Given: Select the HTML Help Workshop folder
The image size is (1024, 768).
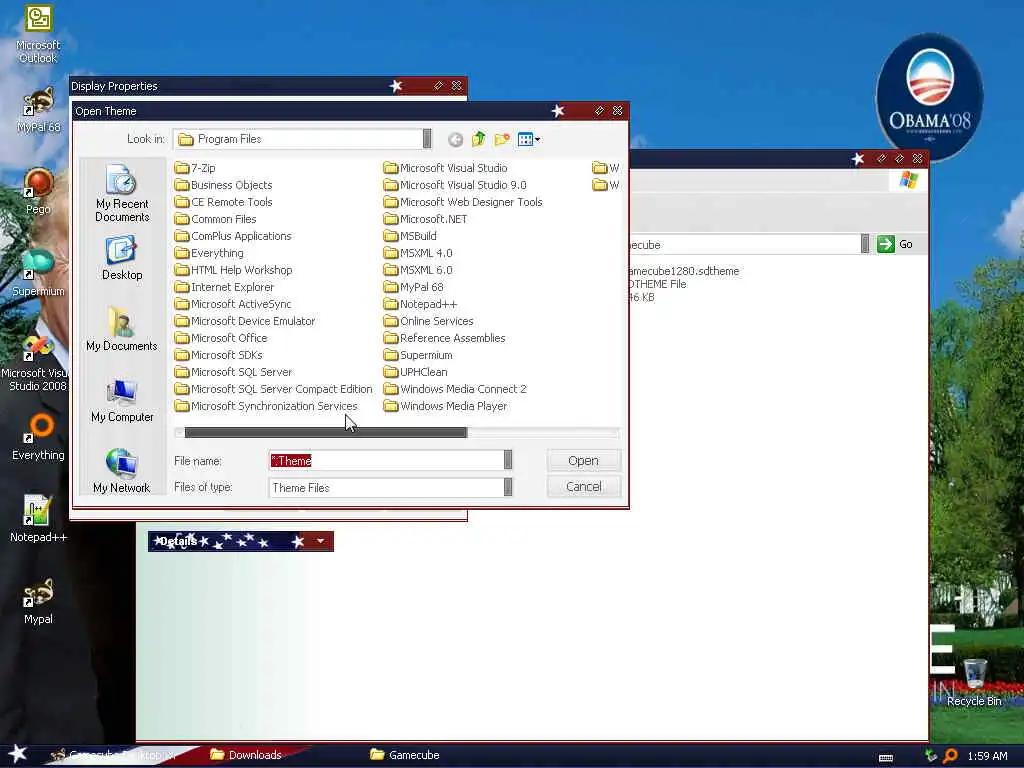Looking at the screenshot, I should 234,270.
